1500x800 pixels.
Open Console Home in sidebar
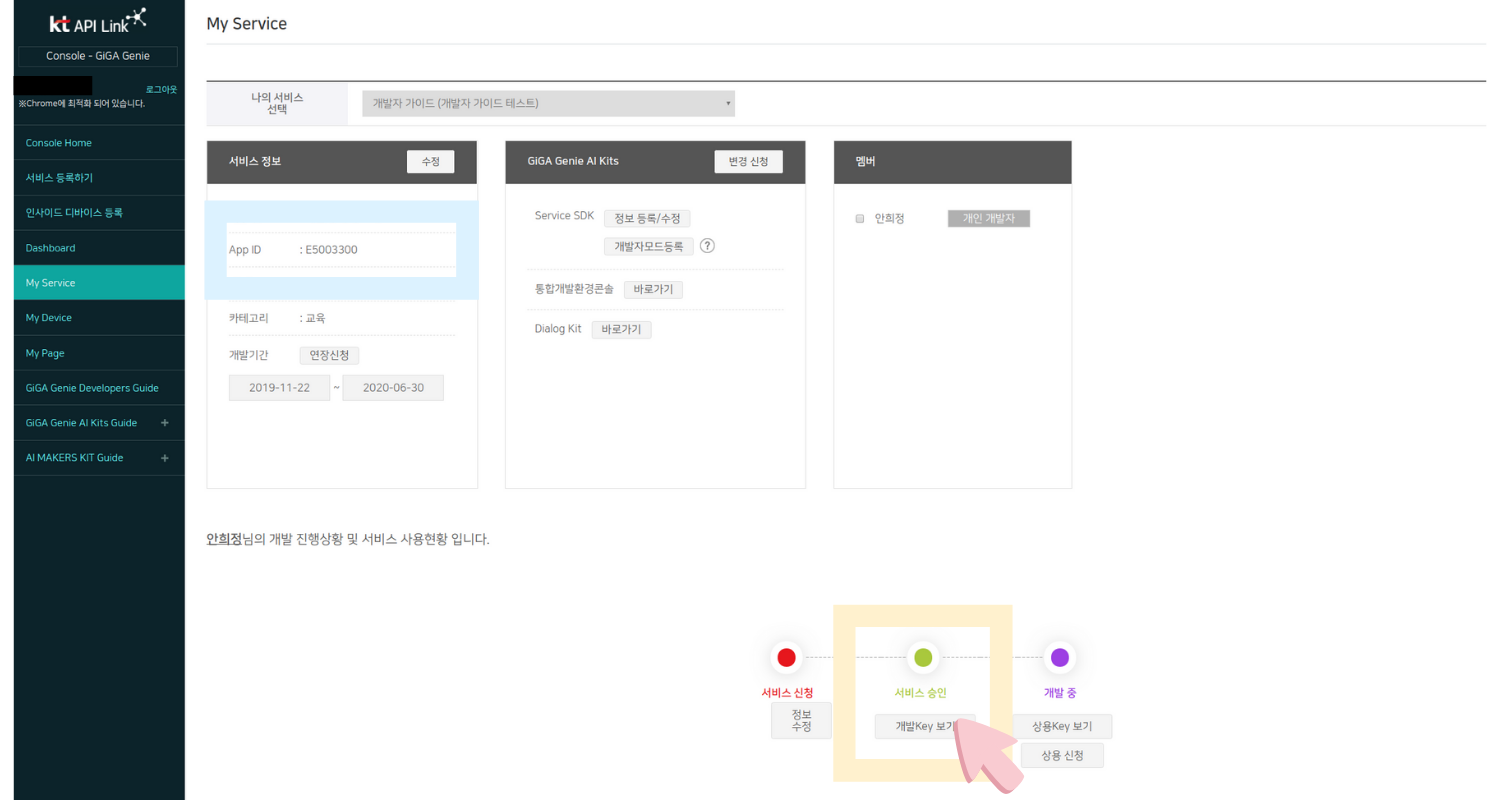pos(99,143)
